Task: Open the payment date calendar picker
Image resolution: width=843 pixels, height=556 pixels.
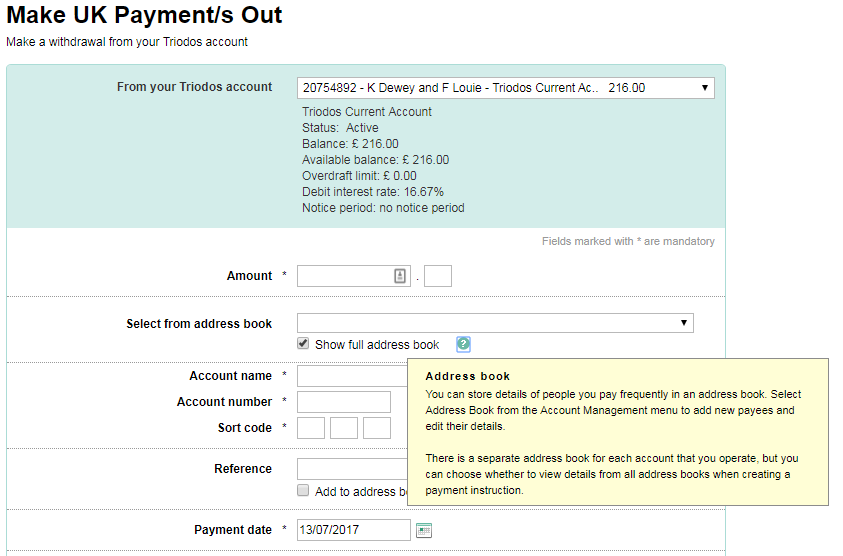Action: (x=424, y=530)
